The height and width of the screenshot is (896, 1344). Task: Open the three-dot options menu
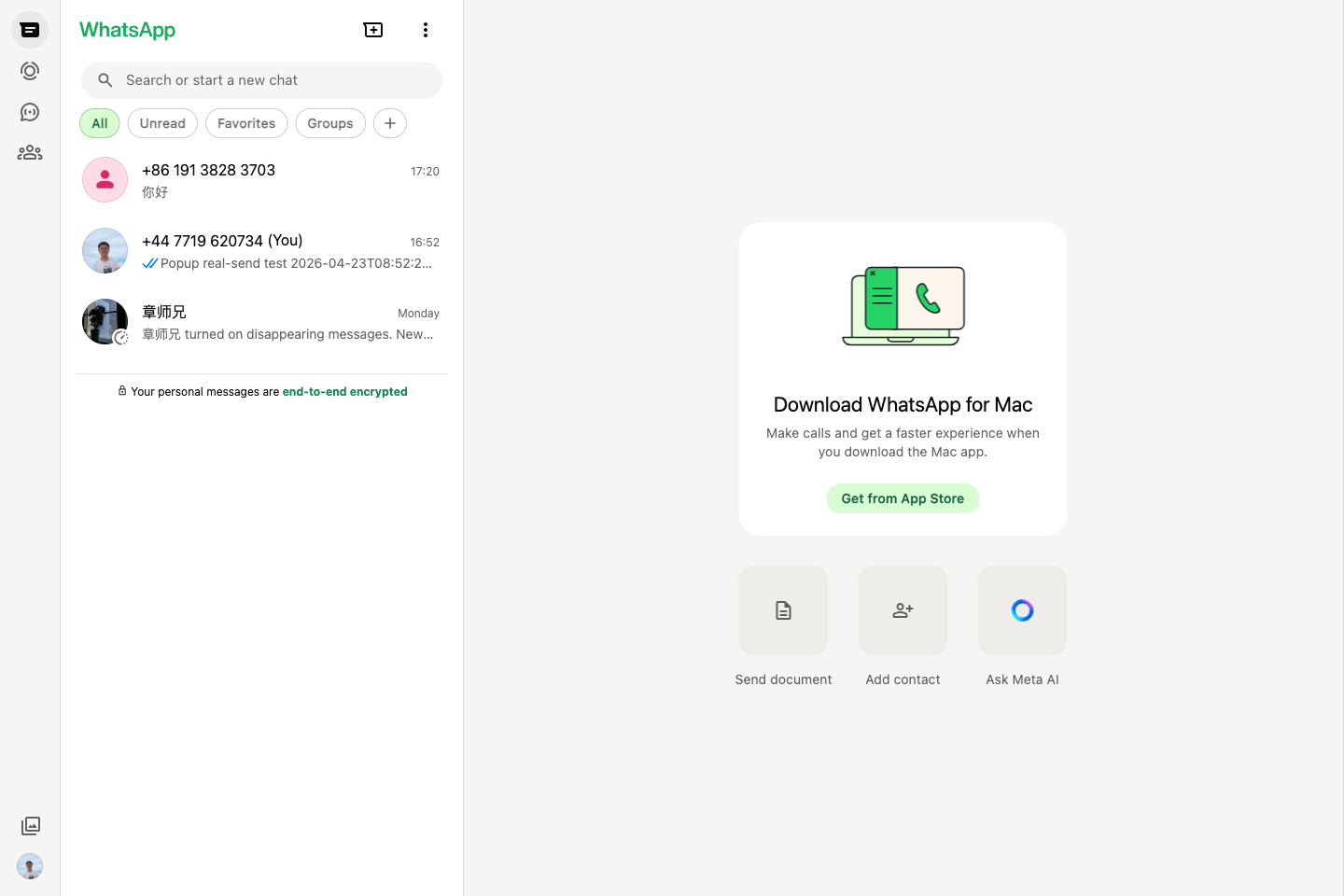point(426,30)
